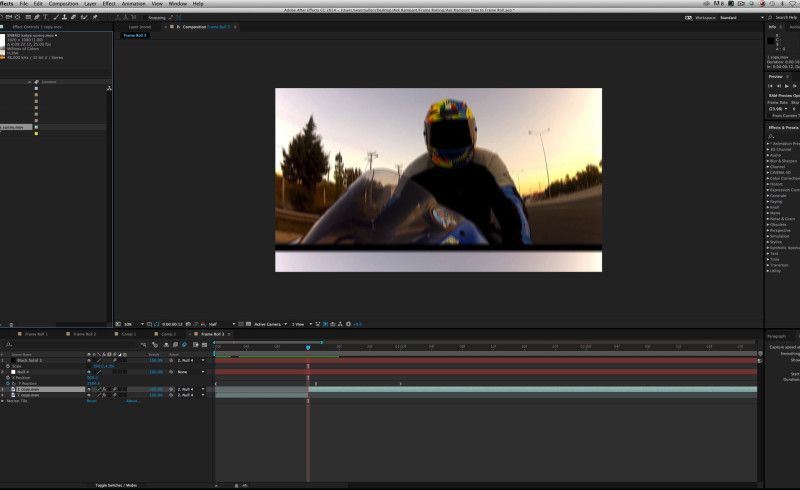Viewport: 800px width, 490px height.
Task: Open the Window menu in the menu bar
Action: pyautogui.click(x=177, y=4)
